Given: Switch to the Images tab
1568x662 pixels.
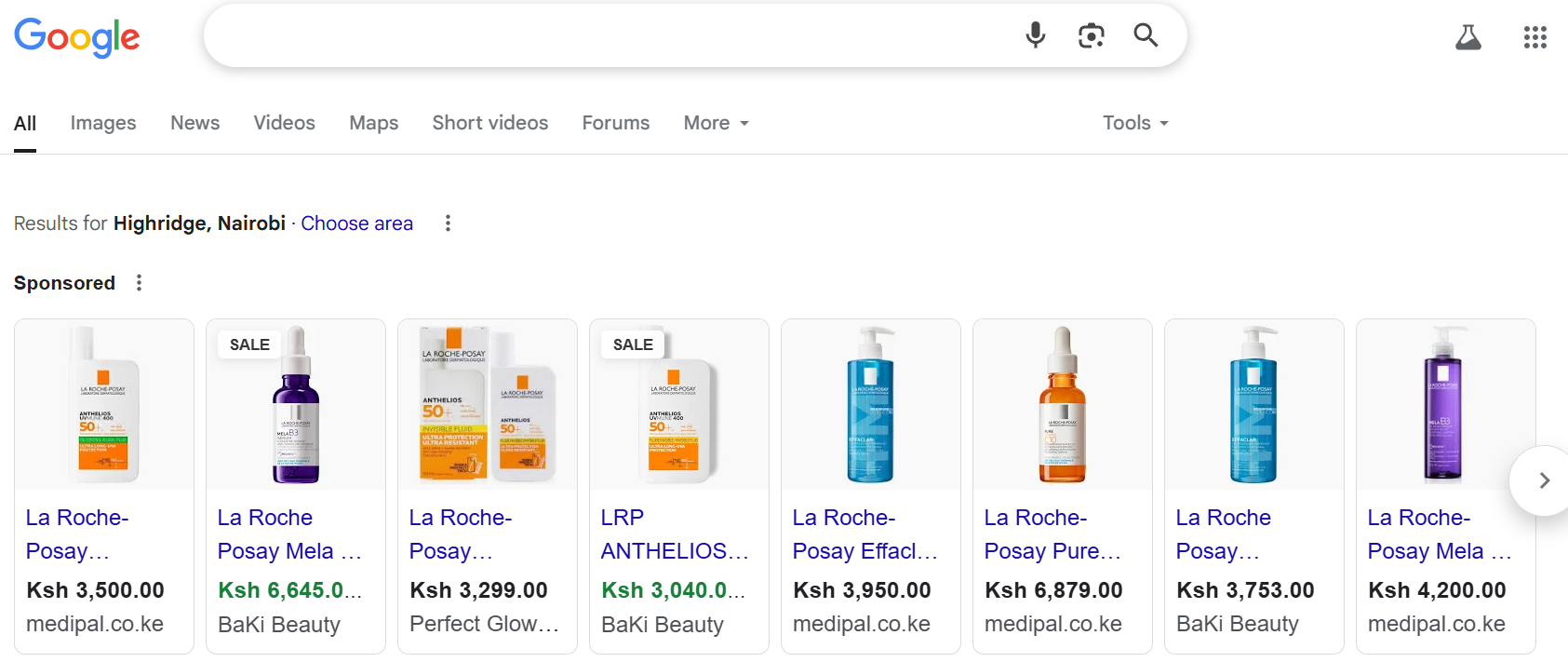Looking at the screenshot, I should (x=103, y=123).
